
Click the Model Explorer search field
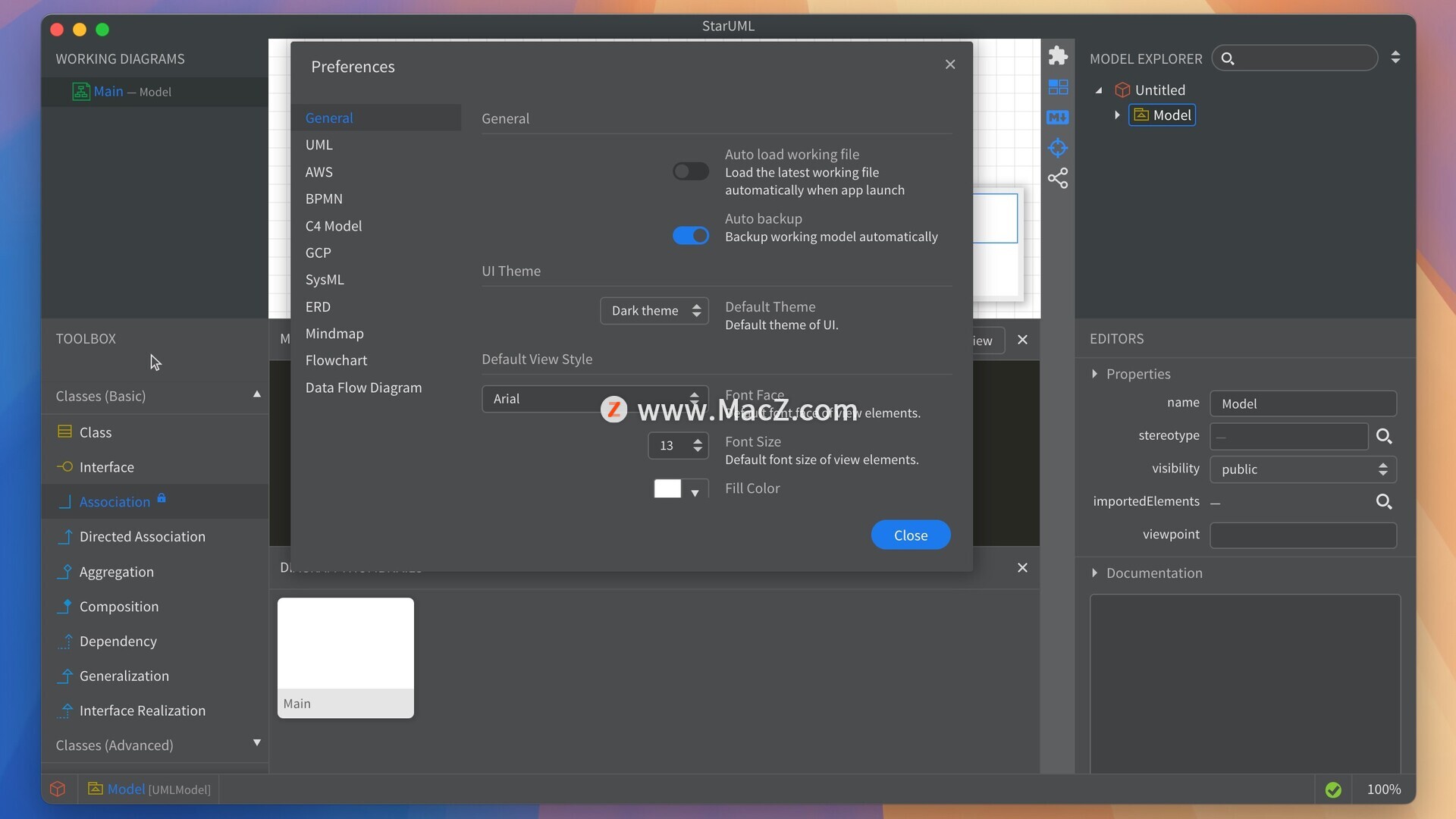[x=1295, y=58]
